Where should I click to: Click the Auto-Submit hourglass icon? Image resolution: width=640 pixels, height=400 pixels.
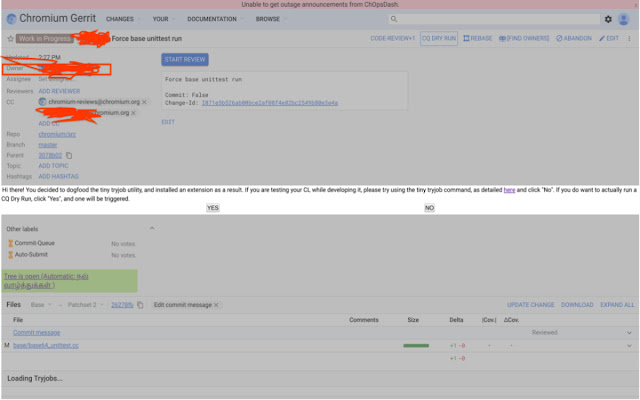(11, 255)
